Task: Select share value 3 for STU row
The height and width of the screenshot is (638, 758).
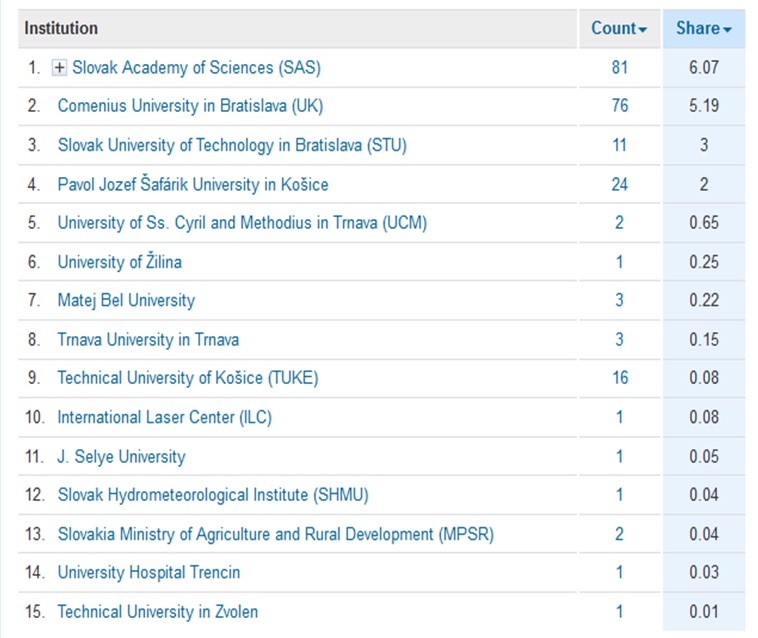Action: click(x=704, y=145)
